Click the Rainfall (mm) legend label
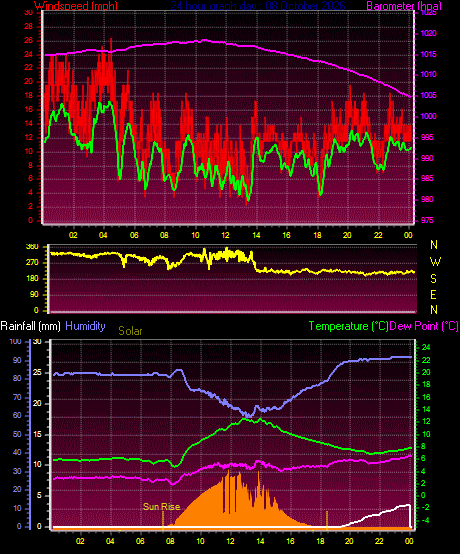Screen dimensions: 460x554 pos(31,326)
